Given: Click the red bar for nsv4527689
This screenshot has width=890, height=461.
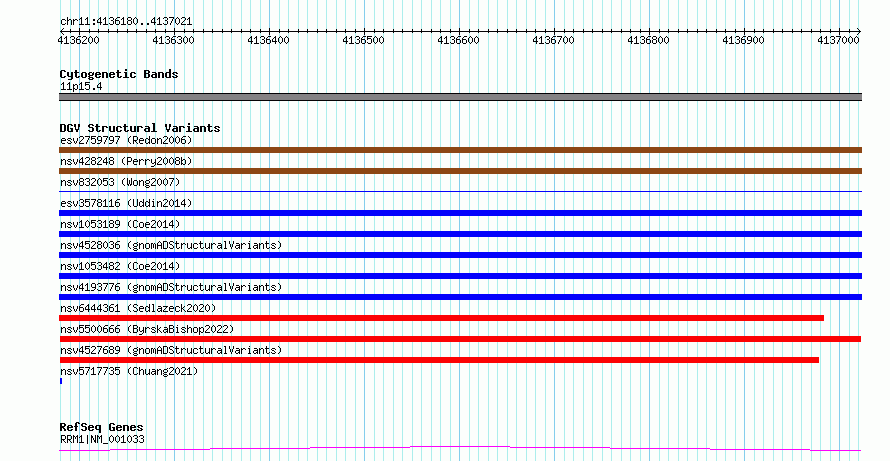Looking at the screenshot, I should (x=439, y=360).
